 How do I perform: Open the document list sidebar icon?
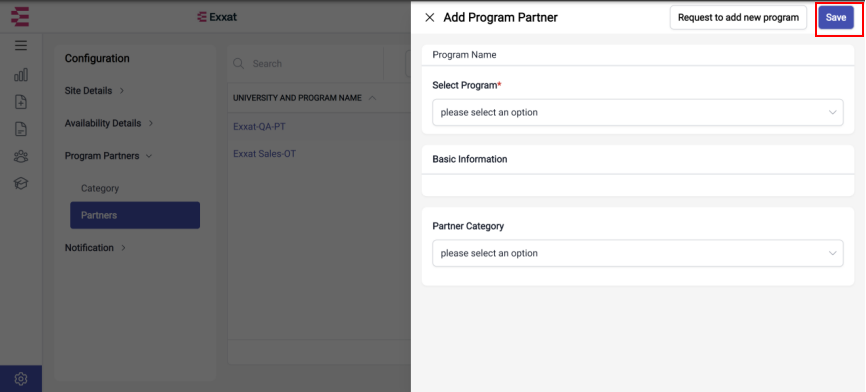pos(21,129)
